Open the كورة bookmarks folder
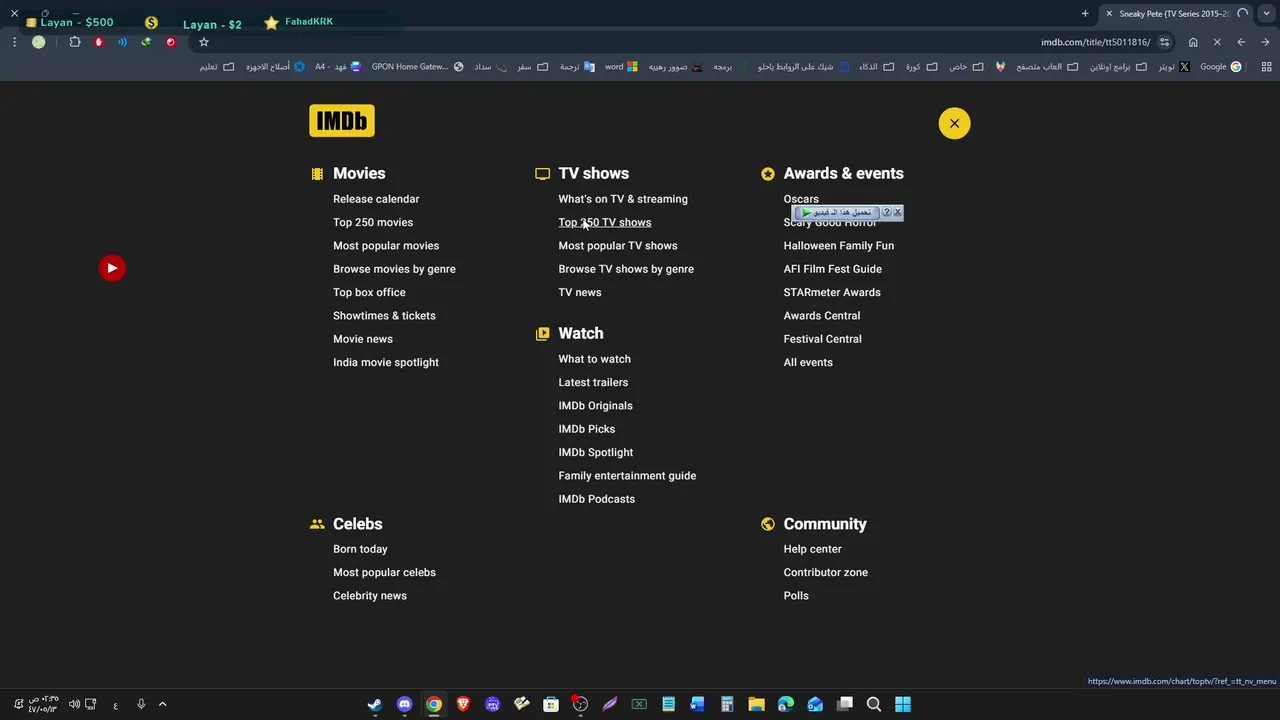The width and height of the screenshot is (1280, 720). pos(921,67)
